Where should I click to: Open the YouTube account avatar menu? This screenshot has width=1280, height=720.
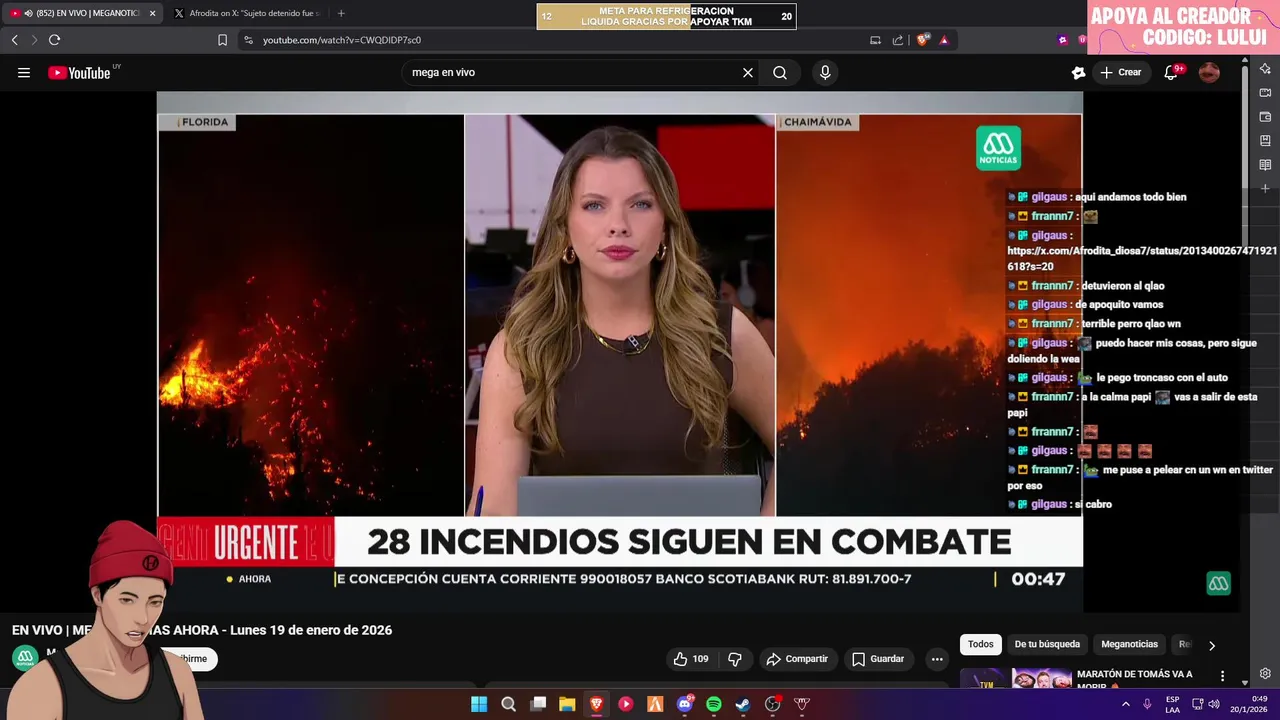click(x=1209, y=72)
